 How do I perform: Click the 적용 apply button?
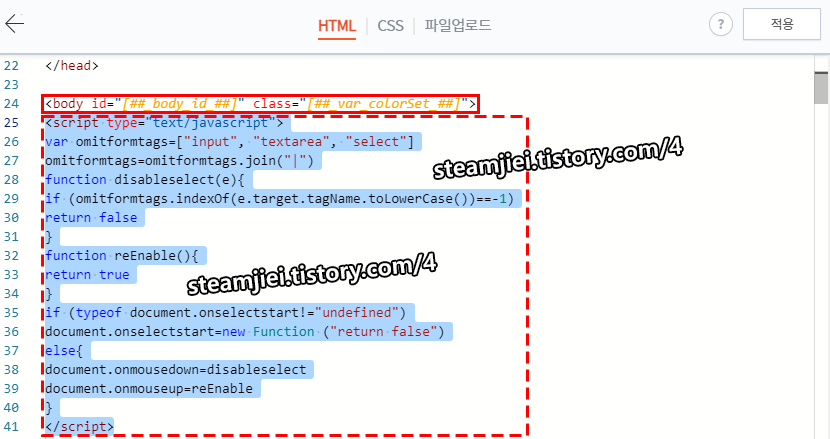pyautogui.click(x=782, y=24)
